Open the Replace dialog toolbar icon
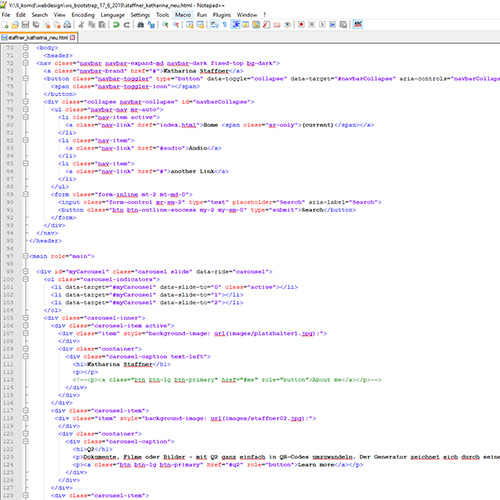This screenshot has width=500, height=500. coord(151,25)
